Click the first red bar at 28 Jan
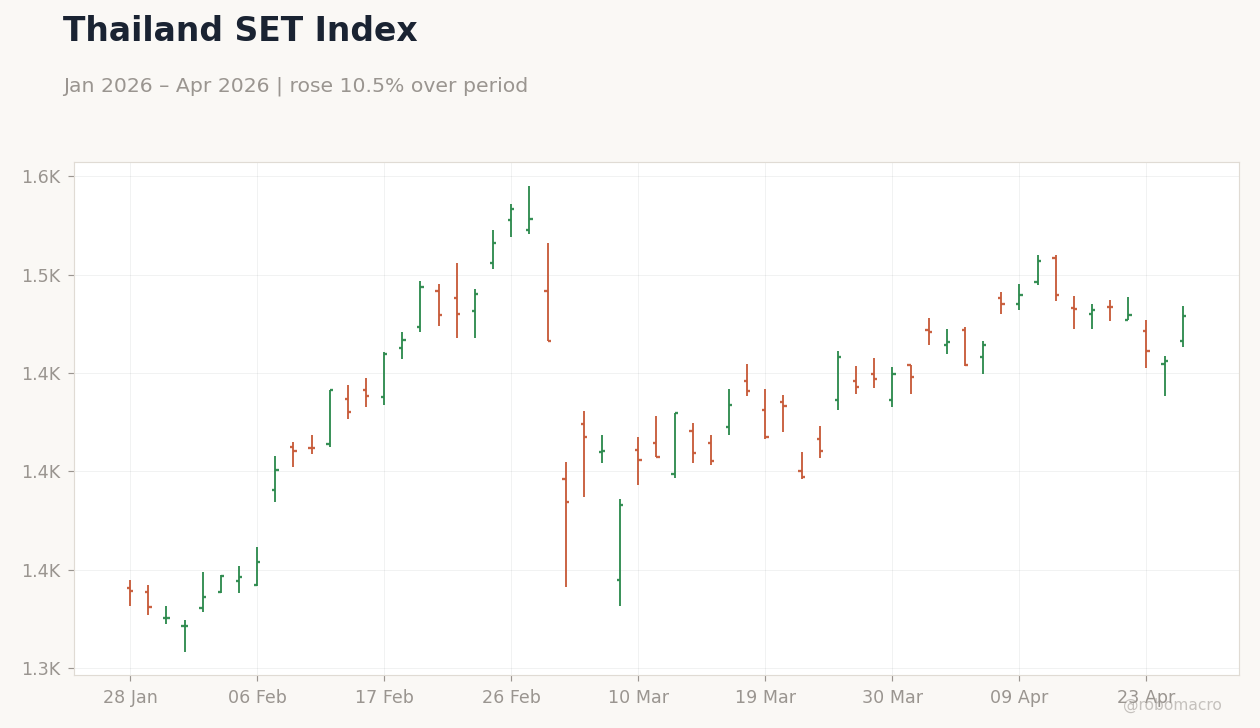 (130, 593)
